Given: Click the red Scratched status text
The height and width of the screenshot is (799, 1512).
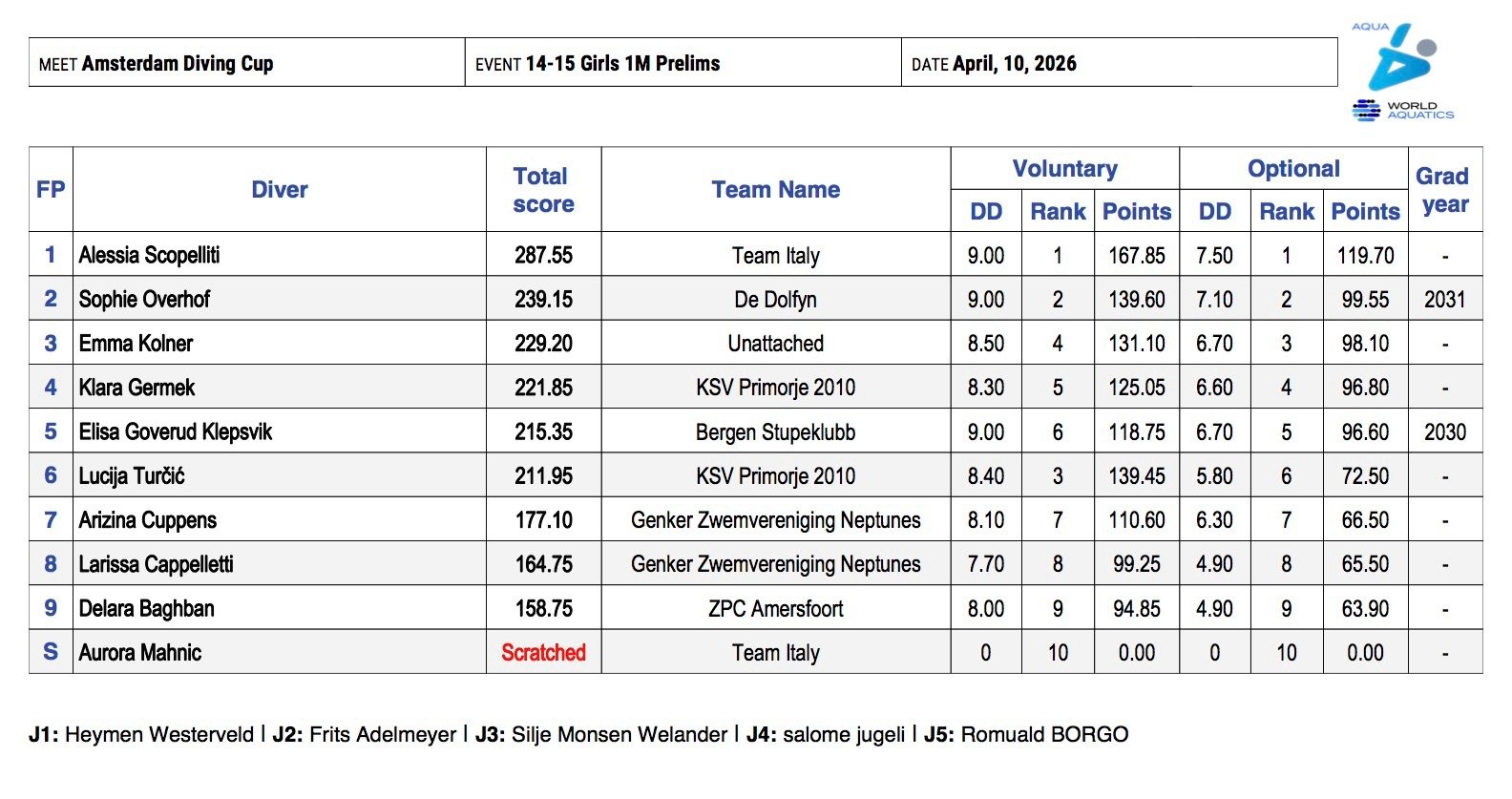Looking at the screenshot, I should [x=543, y=653].
